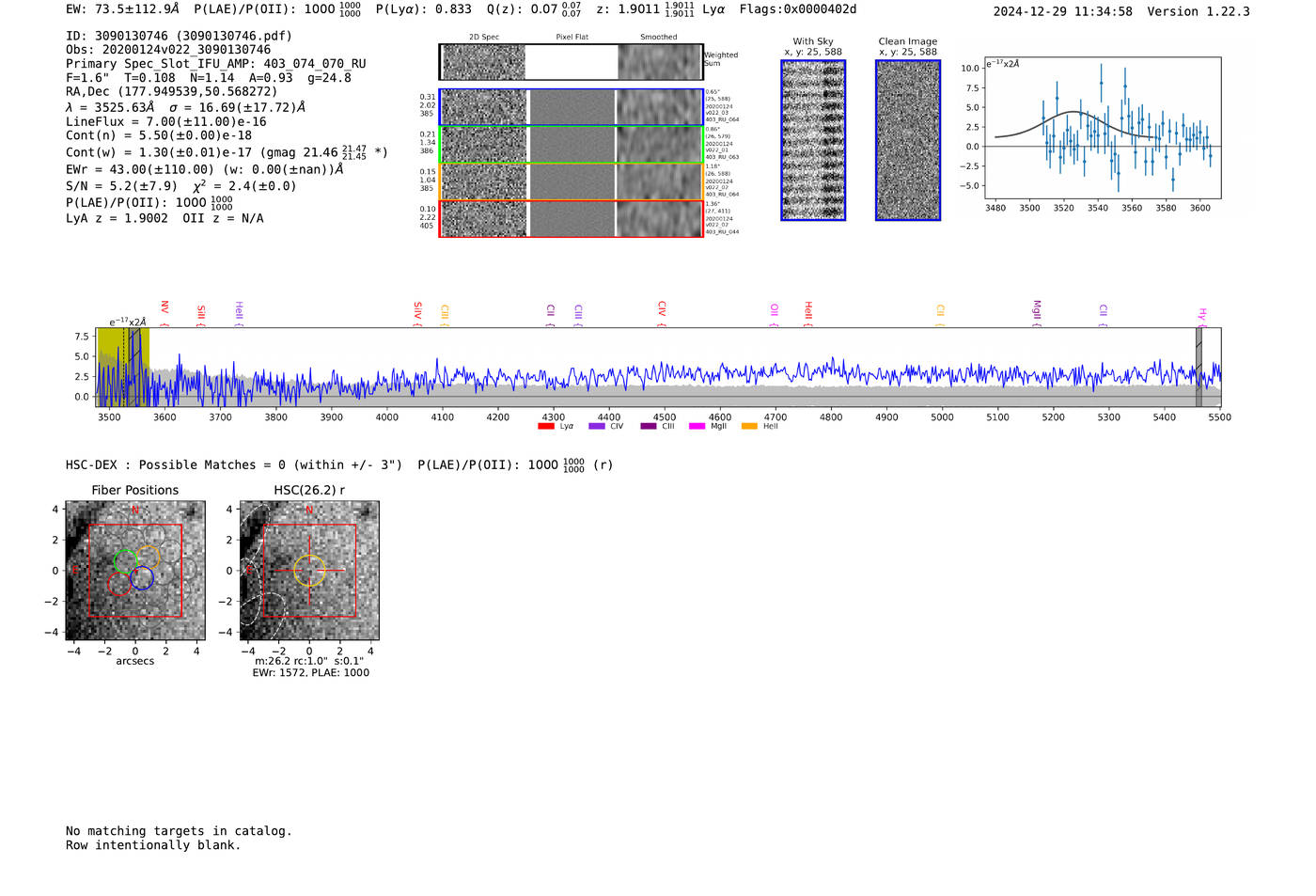The width and height of the screenshot is (1316, 896).
Task: Click the ID: 3090130746 line
Action: [x=179, y=36]
